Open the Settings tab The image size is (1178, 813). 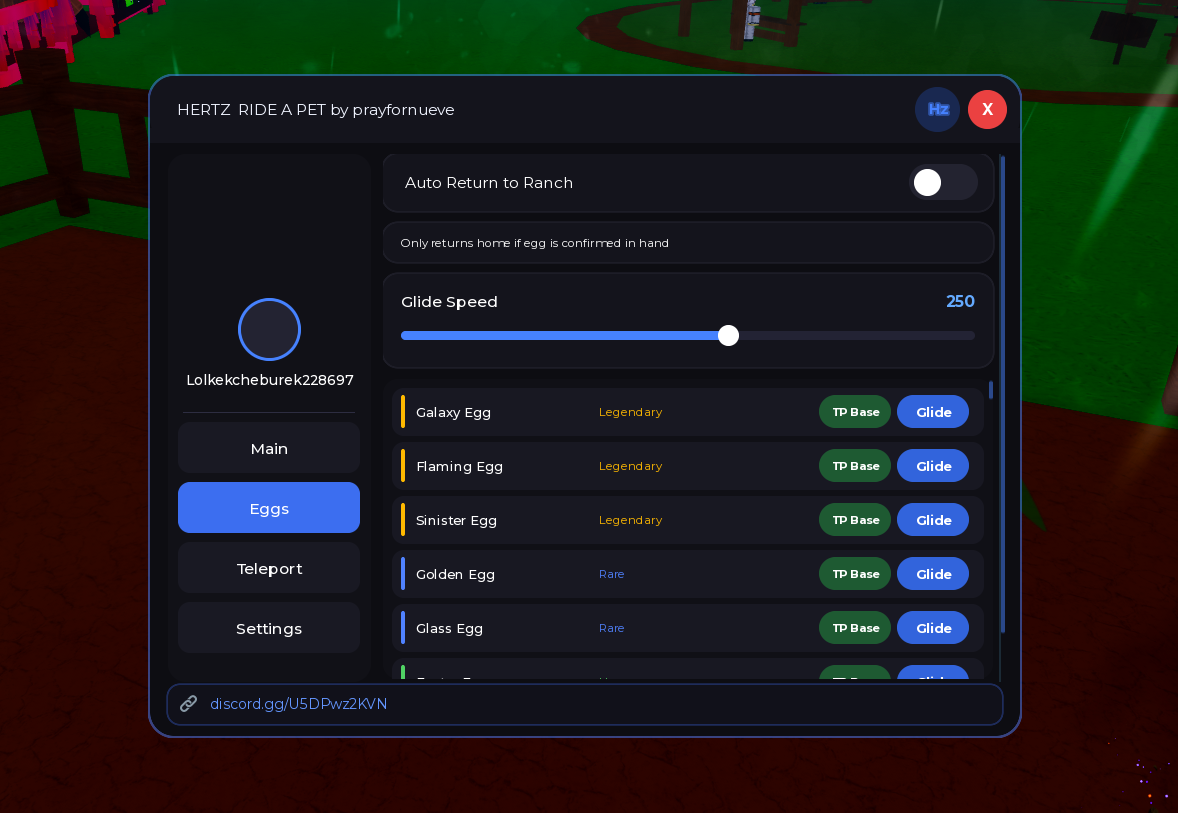pos(269,628)
